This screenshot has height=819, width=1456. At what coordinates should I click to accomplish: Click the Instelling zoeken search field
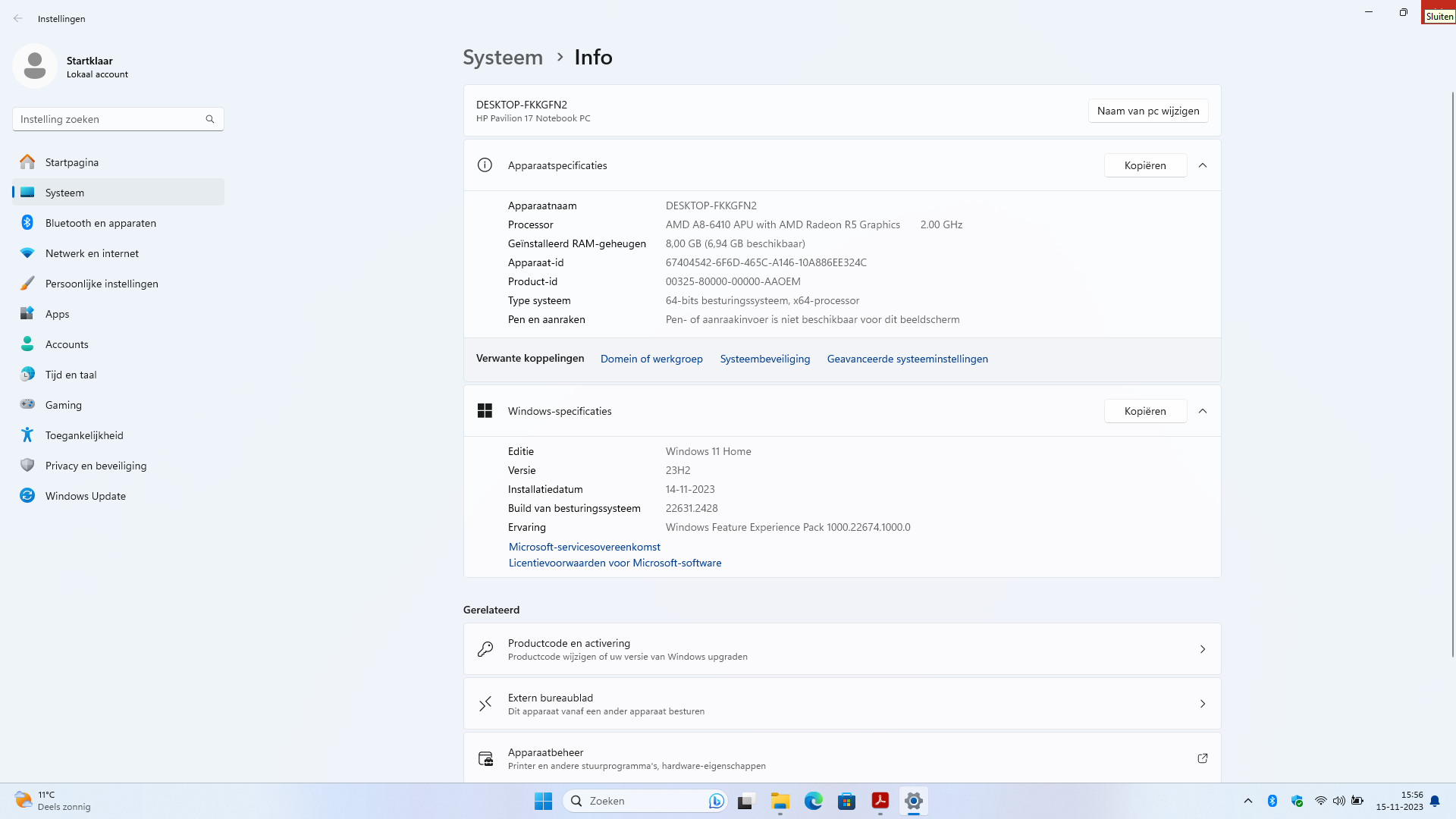click(118, 119)
